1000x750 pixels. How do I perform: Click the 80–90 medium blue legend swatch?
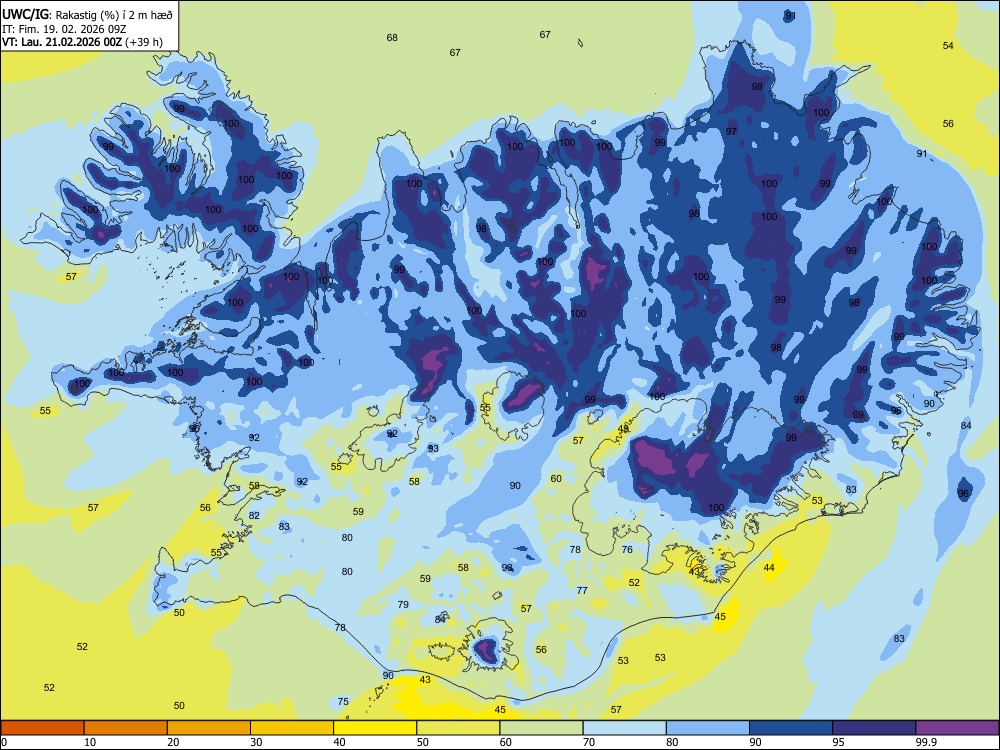coord(708,728)
